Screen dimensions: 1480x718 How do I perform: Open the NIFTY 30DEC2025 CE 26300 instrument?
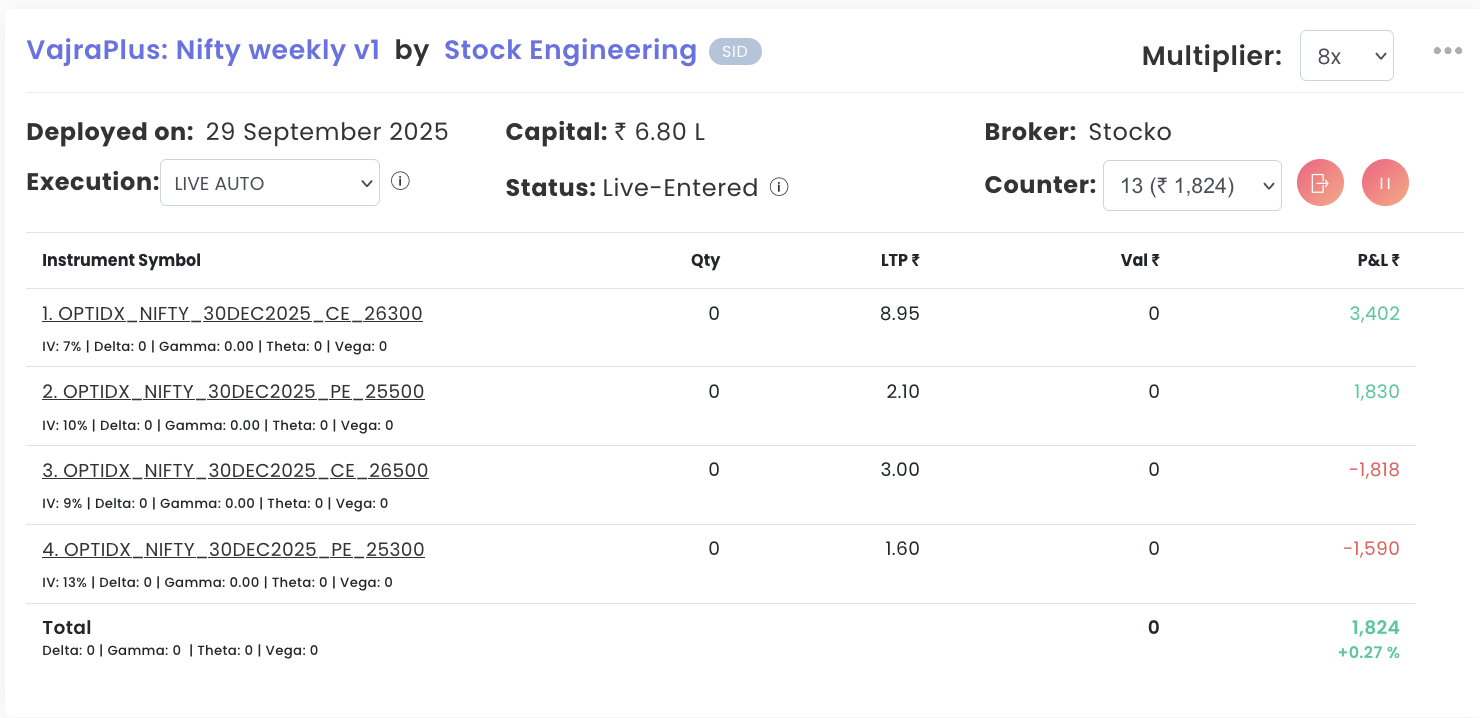pos(232,314)
